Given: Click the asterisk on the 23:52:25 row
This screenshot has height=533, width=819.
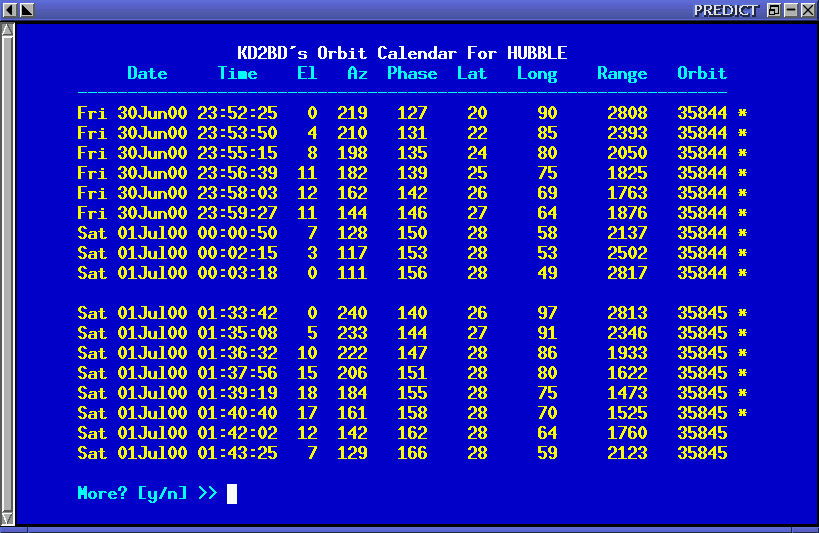Looking at the screenshot, I should [x=742, y=113].
